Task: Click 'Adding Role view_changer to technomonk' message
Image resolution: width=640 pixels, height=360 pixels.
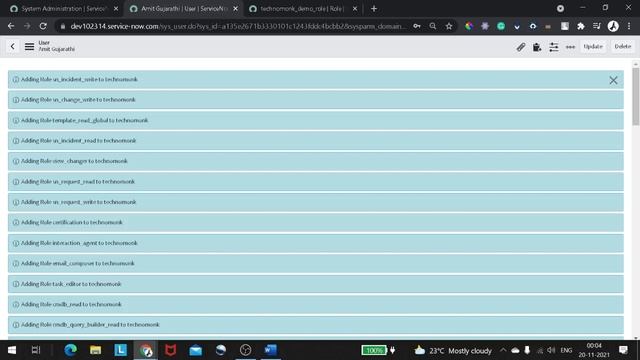Action: tap(316, 161)
